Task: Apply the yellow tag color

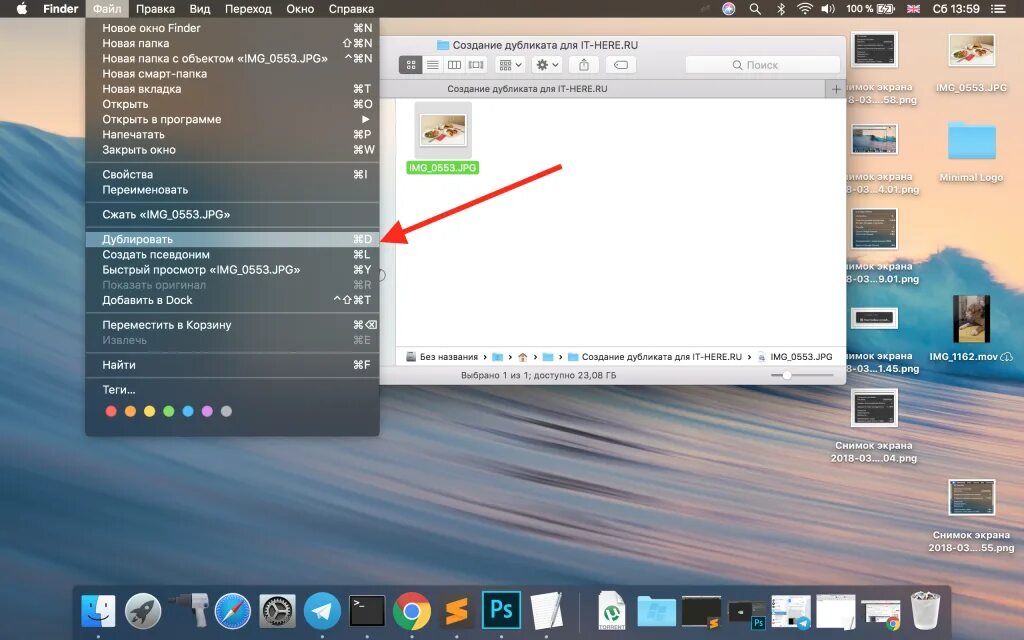Action: pos(150,411)
